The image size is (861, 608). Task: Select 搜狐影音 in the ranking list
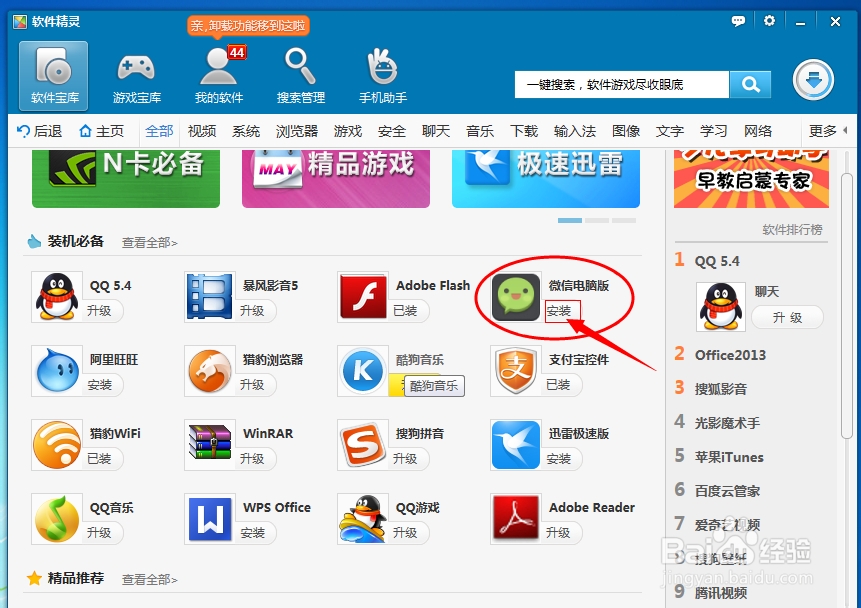click(720, 389)
